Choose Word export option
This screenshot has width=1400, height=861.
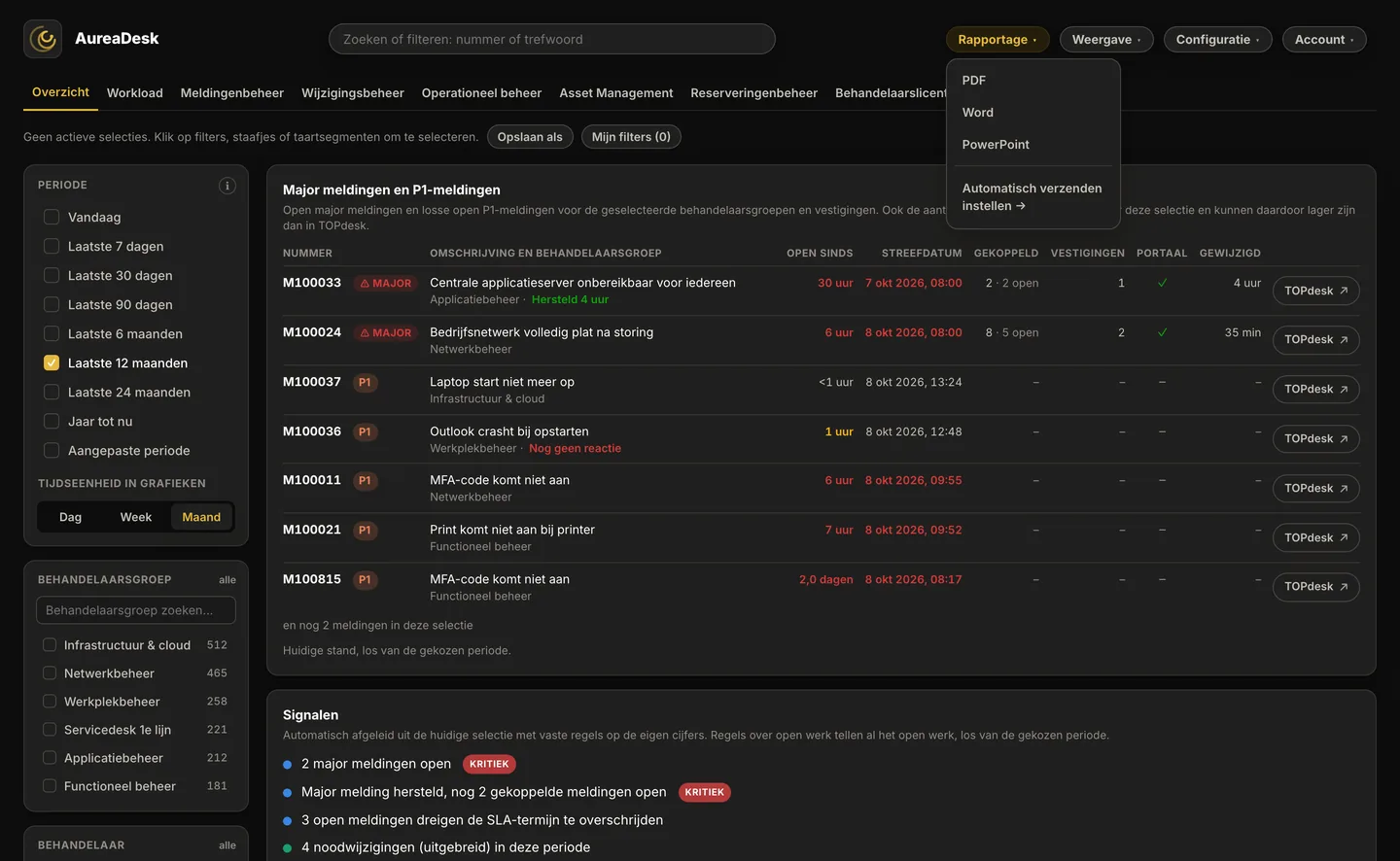[1032, 113]
